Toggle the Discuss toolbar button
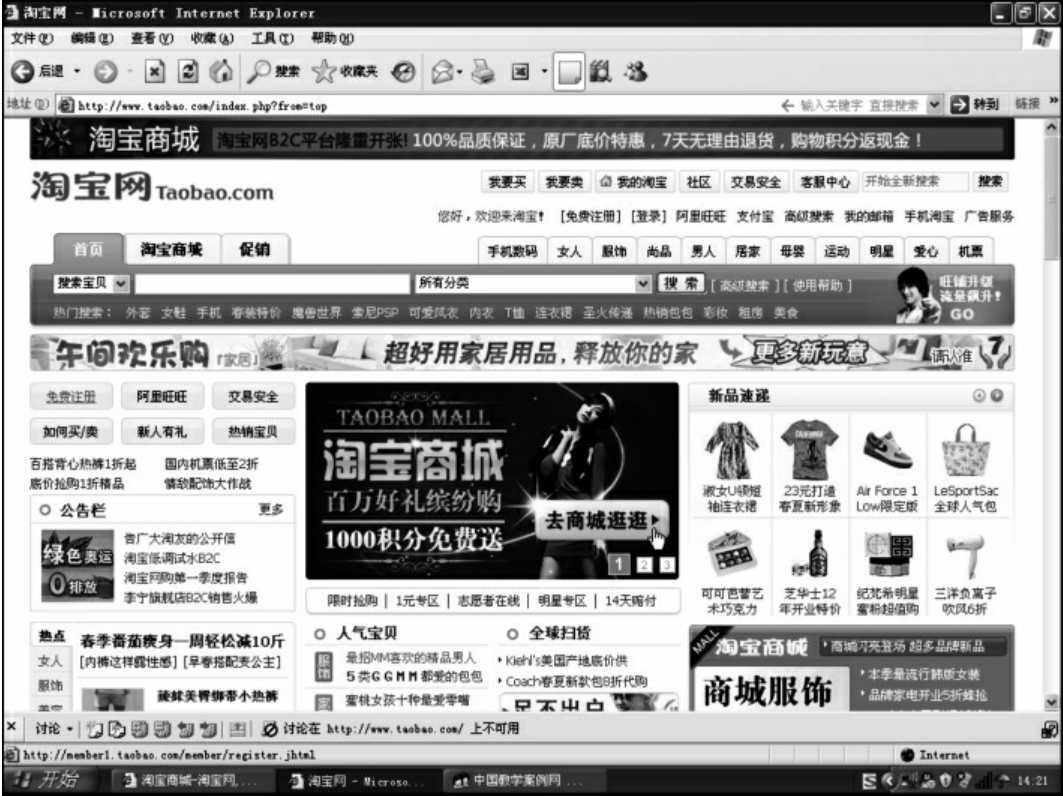 point(569,71)
